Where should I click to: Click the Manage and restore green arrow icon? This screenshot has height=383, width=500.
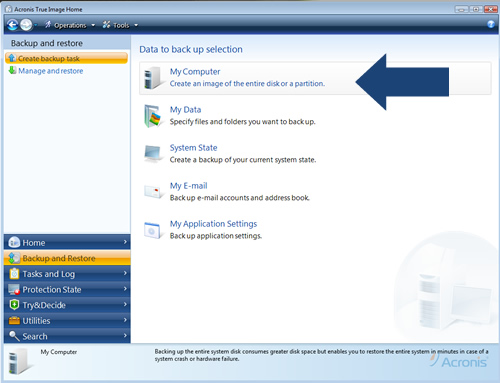click(x=12, y=70)
